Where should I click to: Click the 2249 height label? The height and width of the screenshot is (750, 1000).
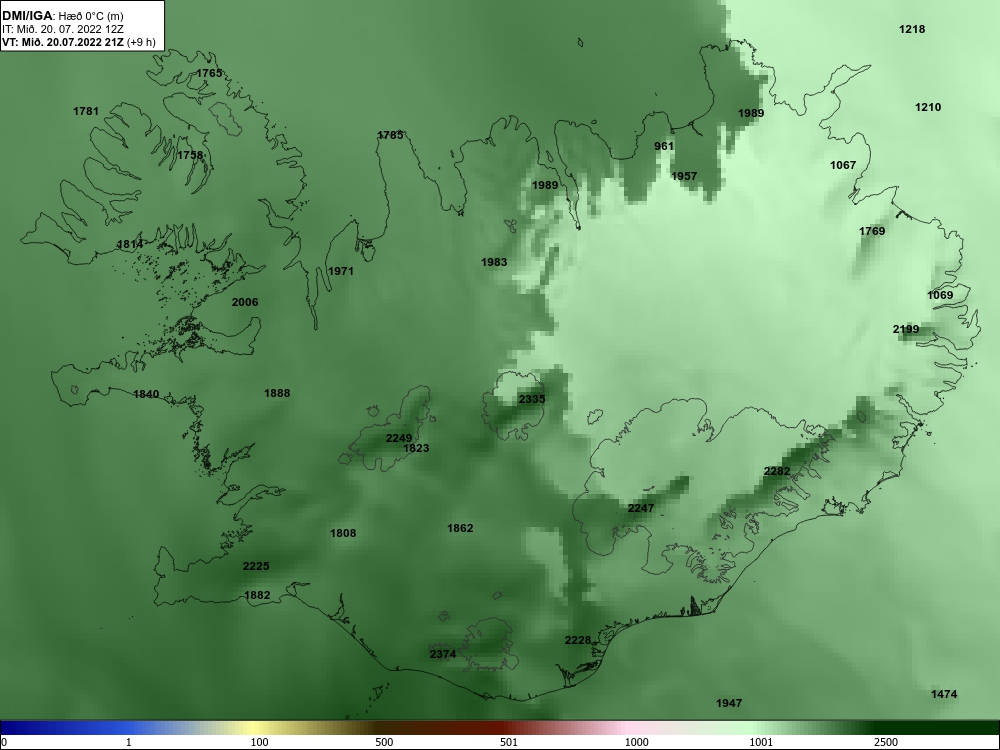pyautogui.click(x=399, y=438)
